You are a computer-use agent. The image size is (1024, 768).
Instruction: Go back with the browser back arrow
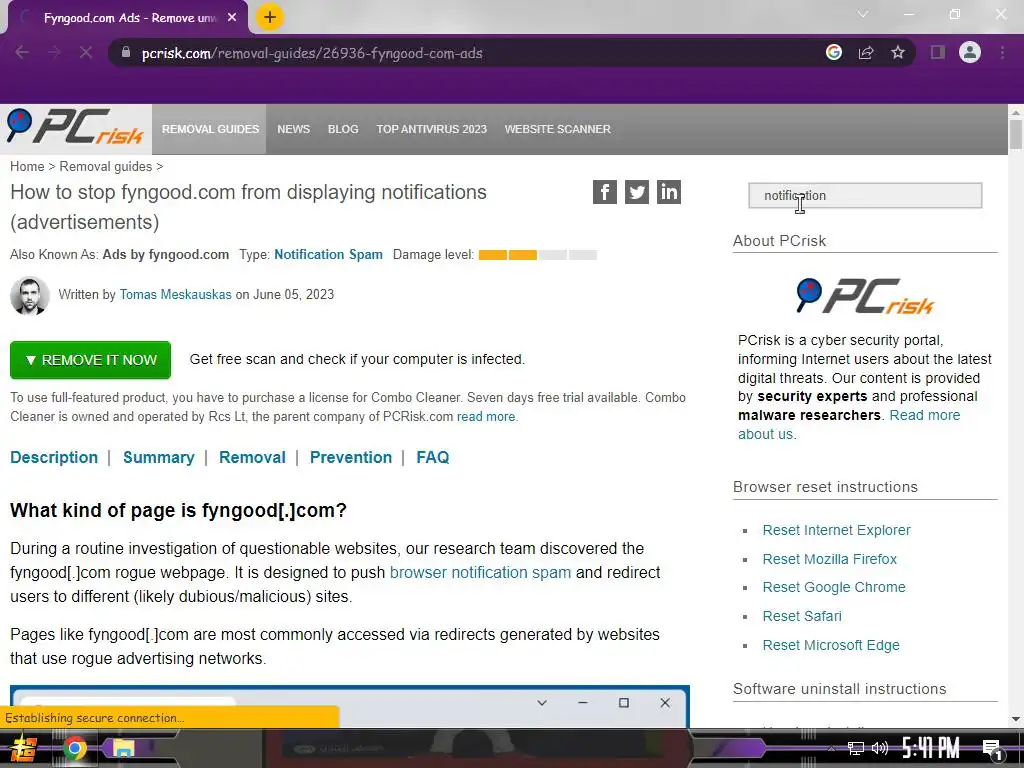pyautogui.click(x=22, y=53)
